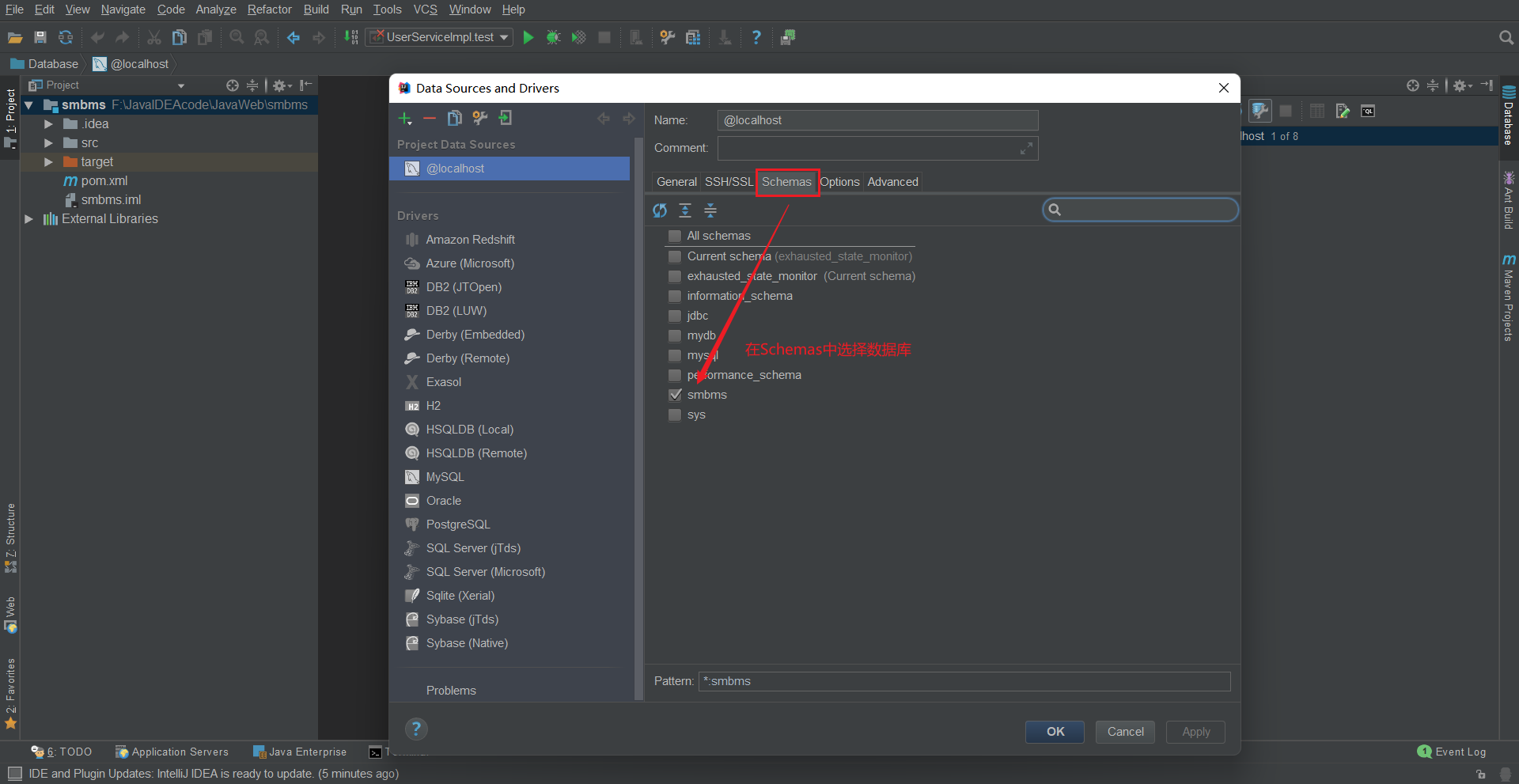Click the Undo arrow in toolbar
Image resolution: width=1519 pixels, height=784 pixels.
click(x=97, y=37)
